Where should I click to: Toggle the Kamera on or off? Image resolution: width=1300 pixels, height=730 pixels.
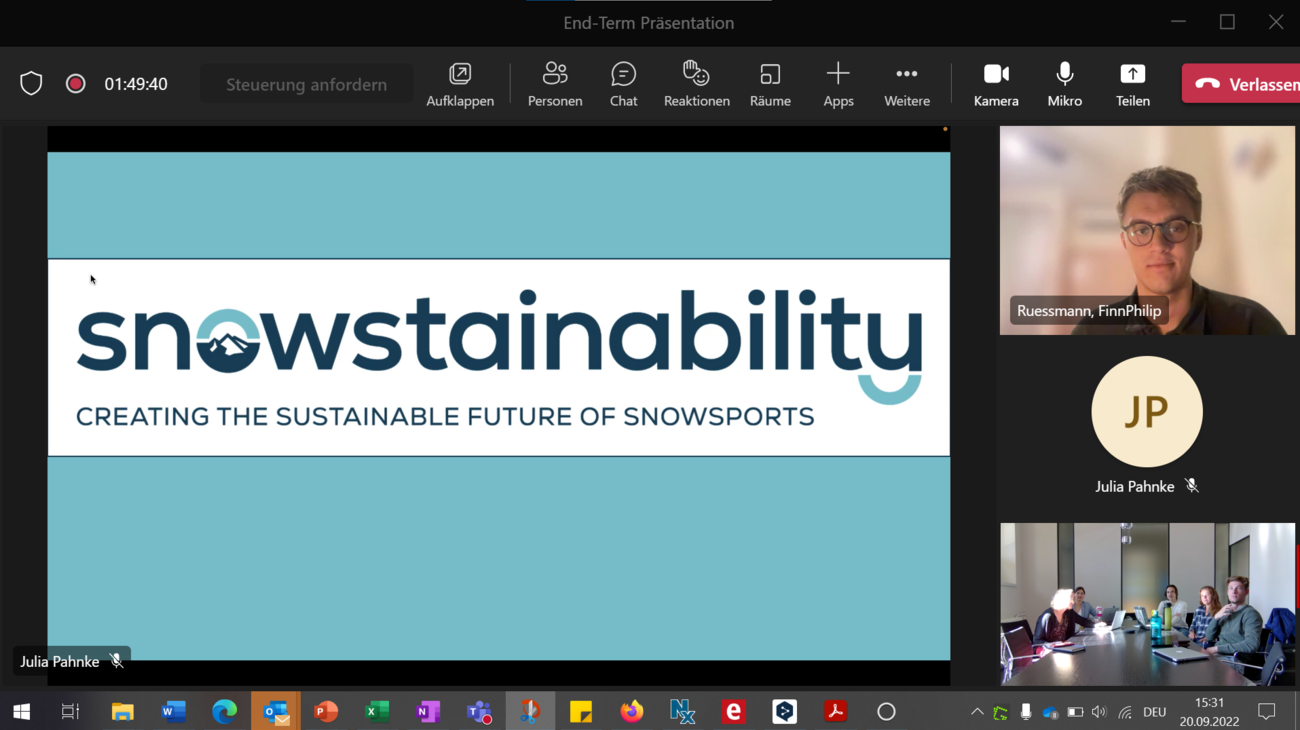click(996, 85)
